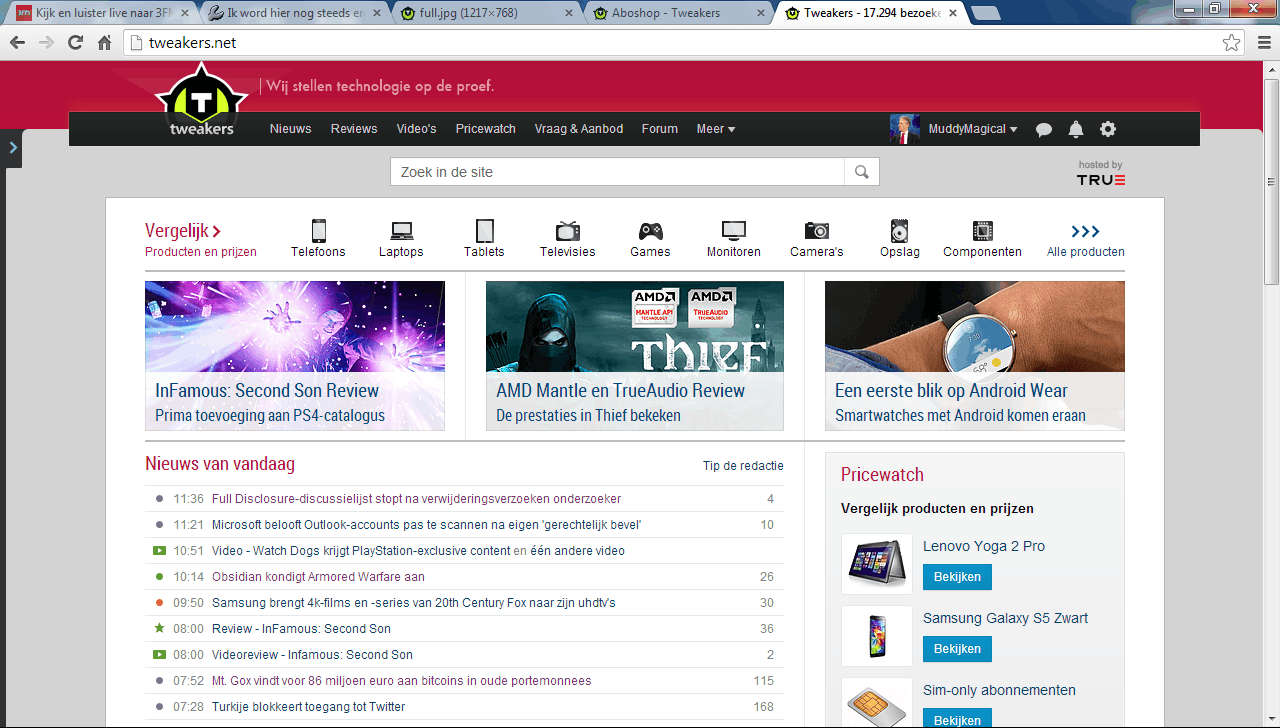Open the Opslag hard drive icon
Screen dimensions: 1280x728
pyautogui.click(x=900, y=231)
